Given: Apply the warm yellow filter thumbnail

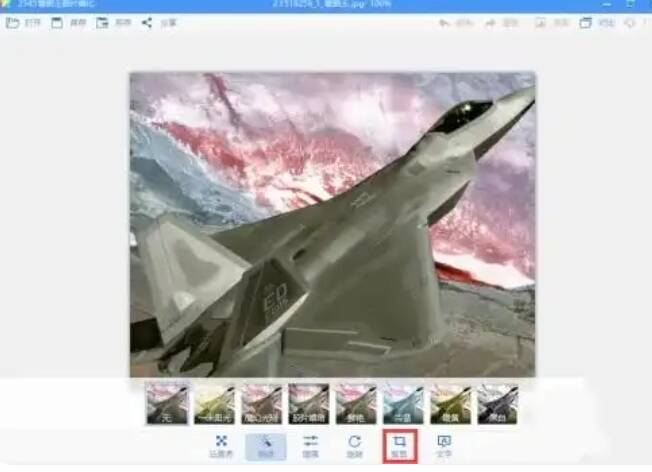Looking at the screenshot, I should (x=450, y=403).
